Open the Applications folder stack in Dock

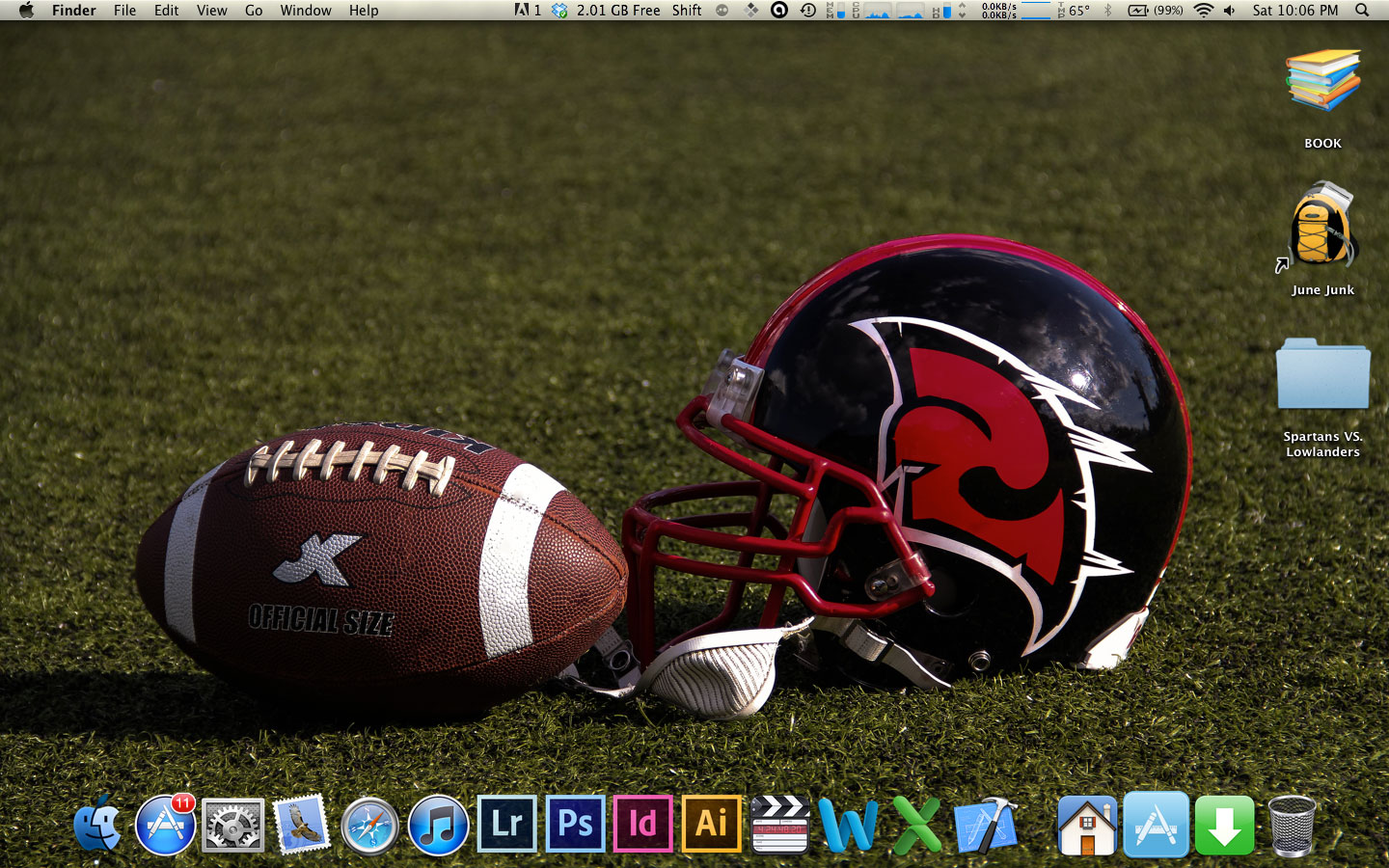(x=1156, y=825)
